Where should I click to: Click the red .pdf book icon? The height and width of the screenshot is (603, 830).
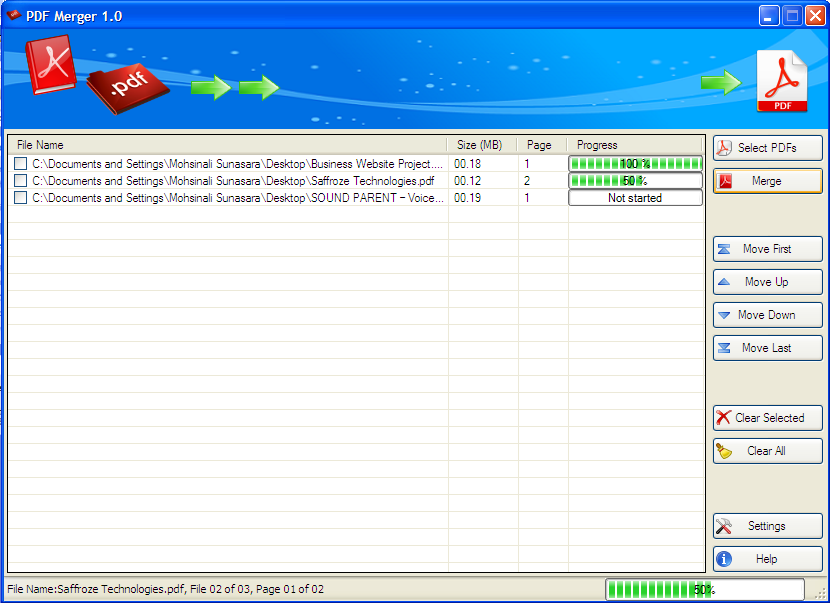(x=128, y=88)
